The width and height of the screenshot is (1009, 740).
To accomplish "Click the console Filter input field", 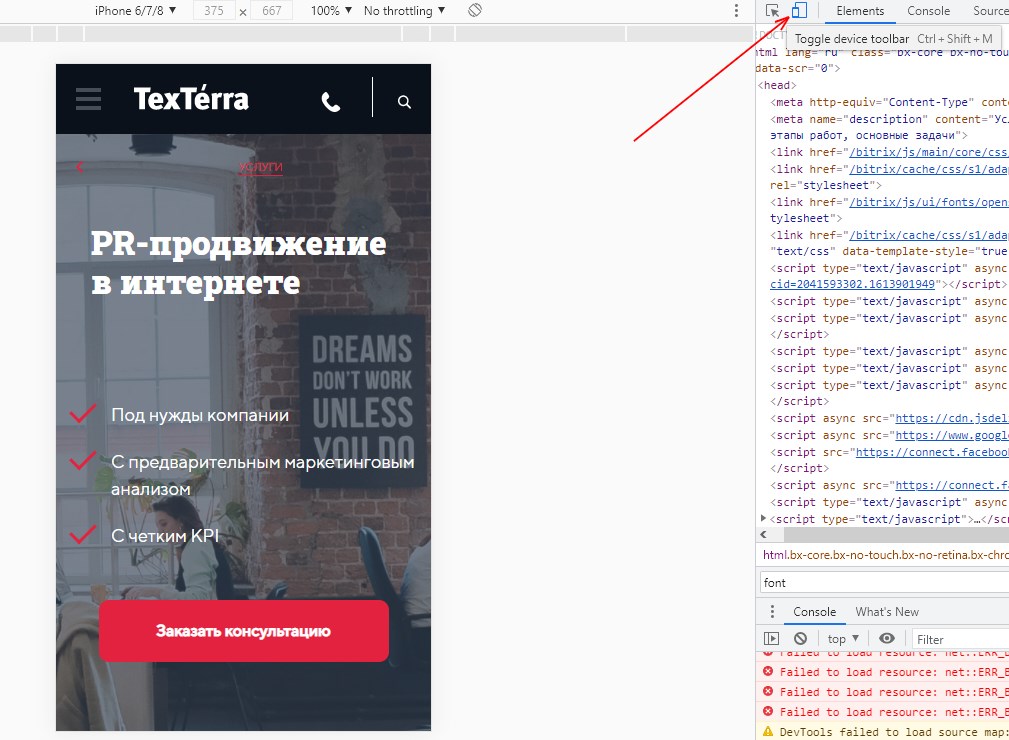I will pyautogui.click(x=960, y=639).
